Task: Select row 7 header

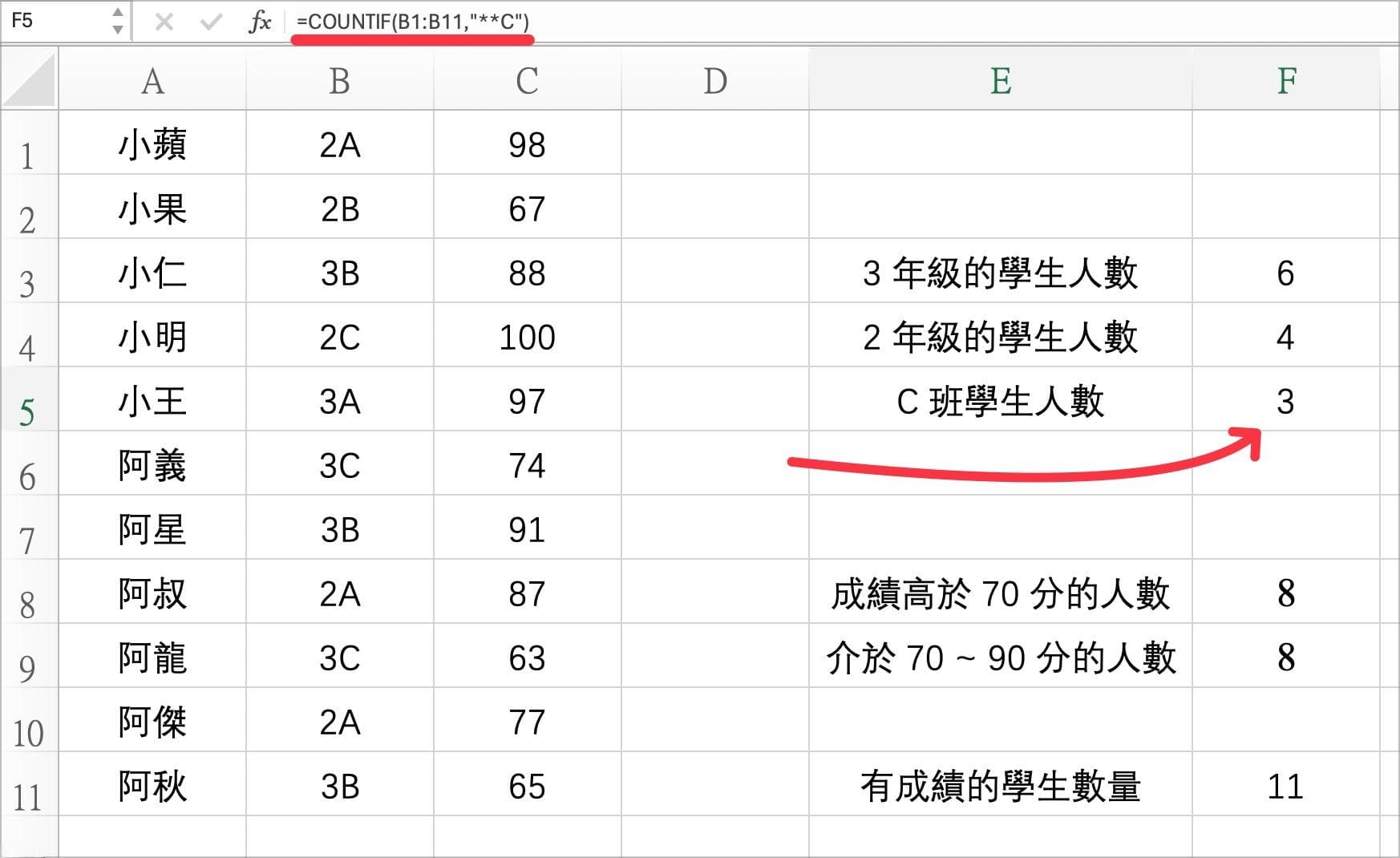Action: [x=29, y=528]
